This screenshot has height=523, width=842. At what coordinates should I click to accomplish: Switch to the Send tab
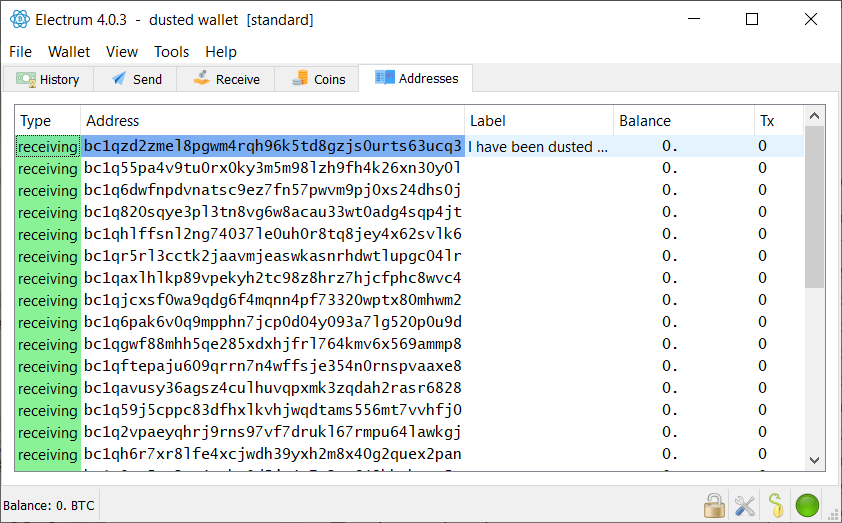[x=136, y=79]
